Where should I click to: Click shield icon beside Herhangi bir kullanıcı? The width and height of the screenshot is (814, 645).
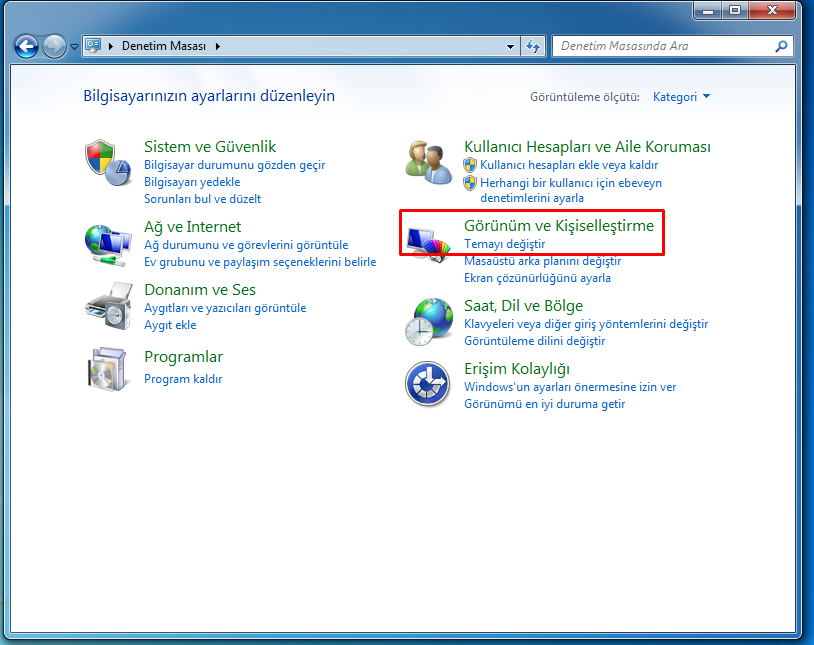pos(470,183)
